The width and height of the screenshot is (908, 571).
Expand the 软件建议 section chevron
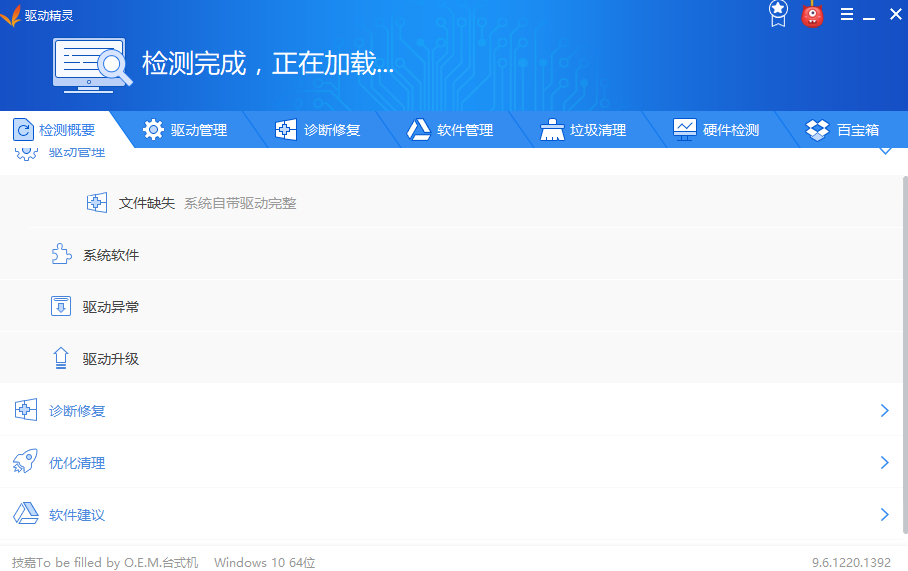884,514
